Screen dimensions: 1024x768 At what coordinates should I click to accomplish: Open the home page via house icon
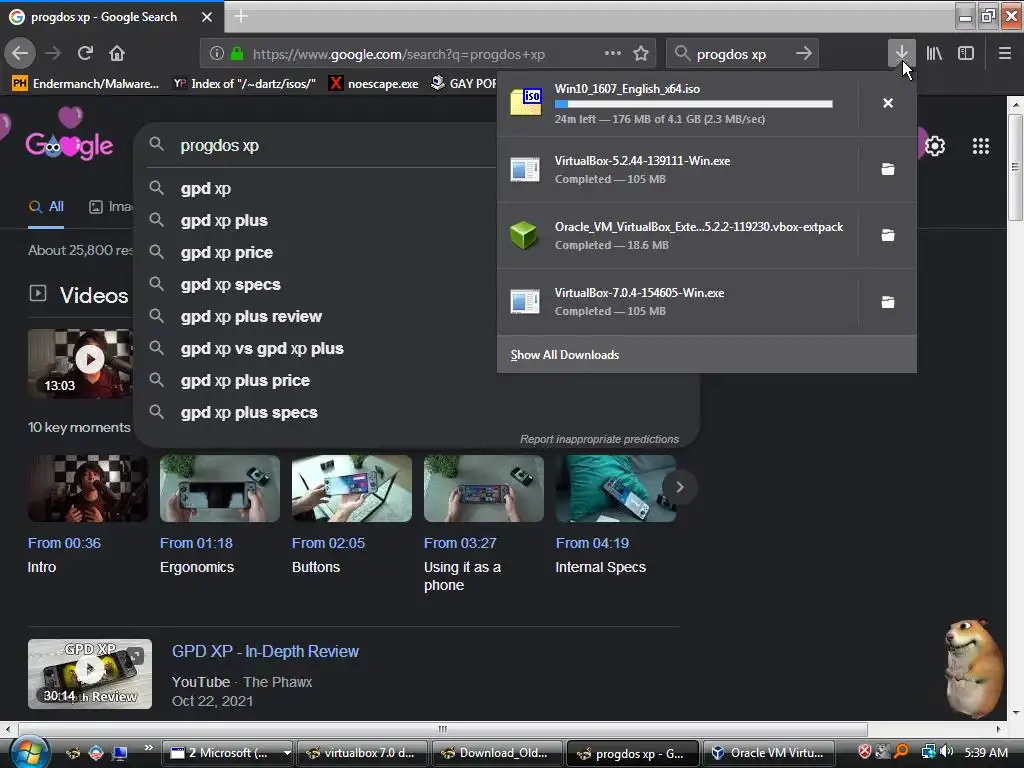point(117,54)
